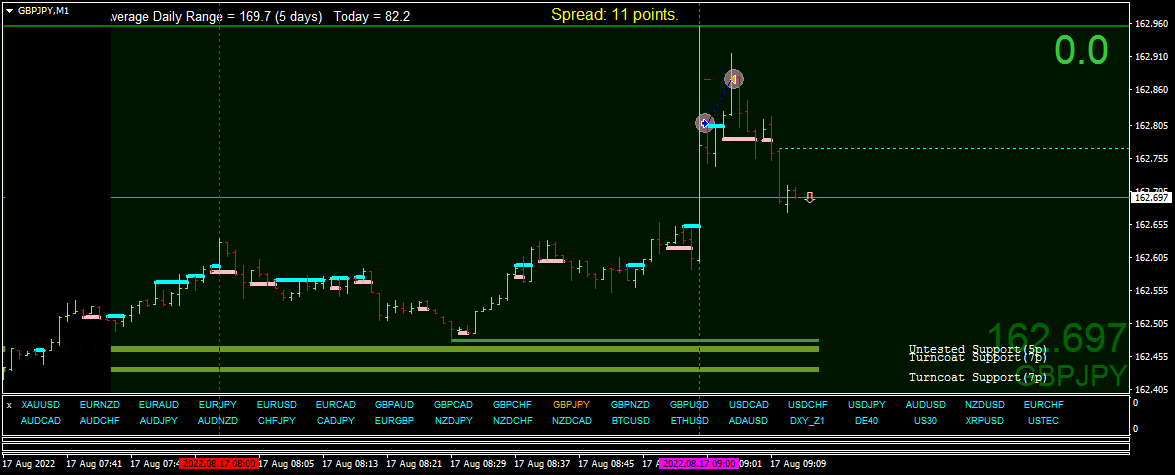This screenshot has height=475, width=1175.
Task: Click the trade exit circle marker near 162.880
Action: (x=734, y=79)
